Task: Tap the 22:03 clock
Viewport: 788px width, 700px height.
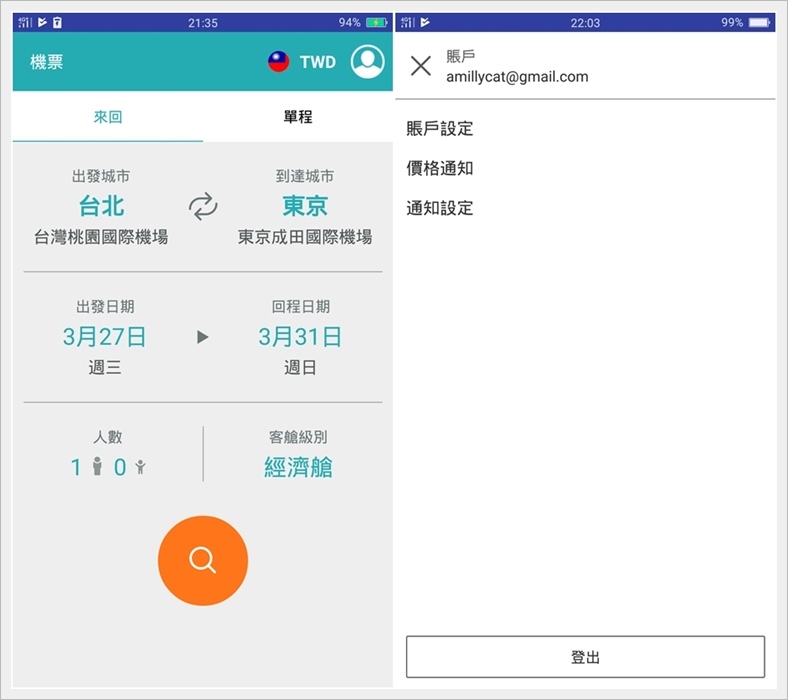Action: click(x=585, y=23)
